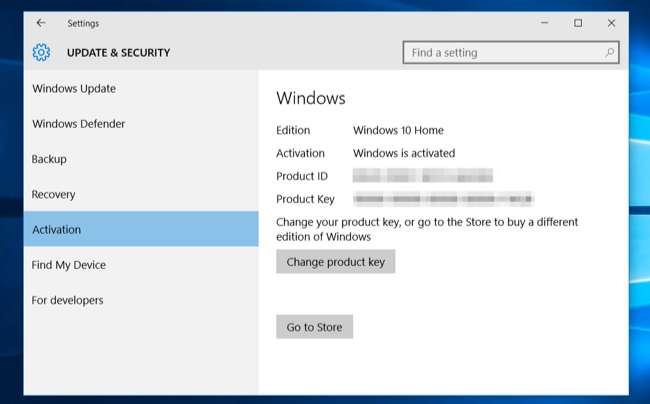Focus the 'Find a setting' search field
Image resolution: width=650 pixels, height=404 pixels.
point(500,53)
